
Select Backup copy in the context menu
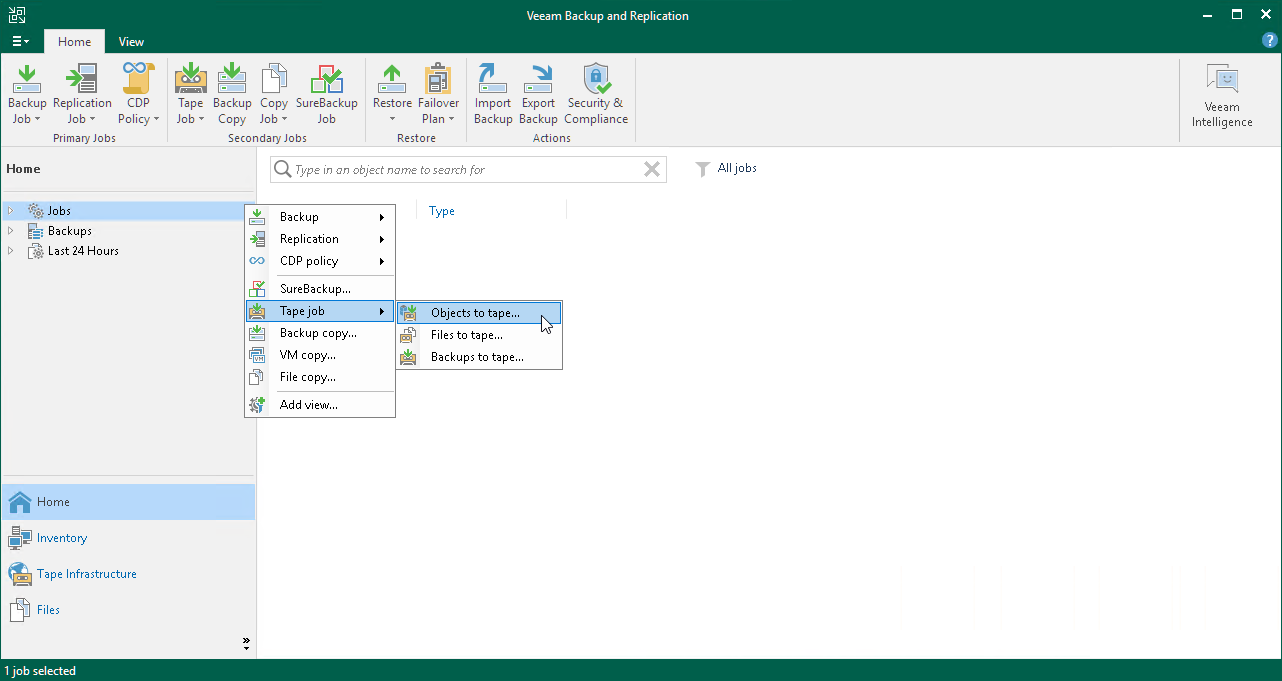[x=318, y=333]
